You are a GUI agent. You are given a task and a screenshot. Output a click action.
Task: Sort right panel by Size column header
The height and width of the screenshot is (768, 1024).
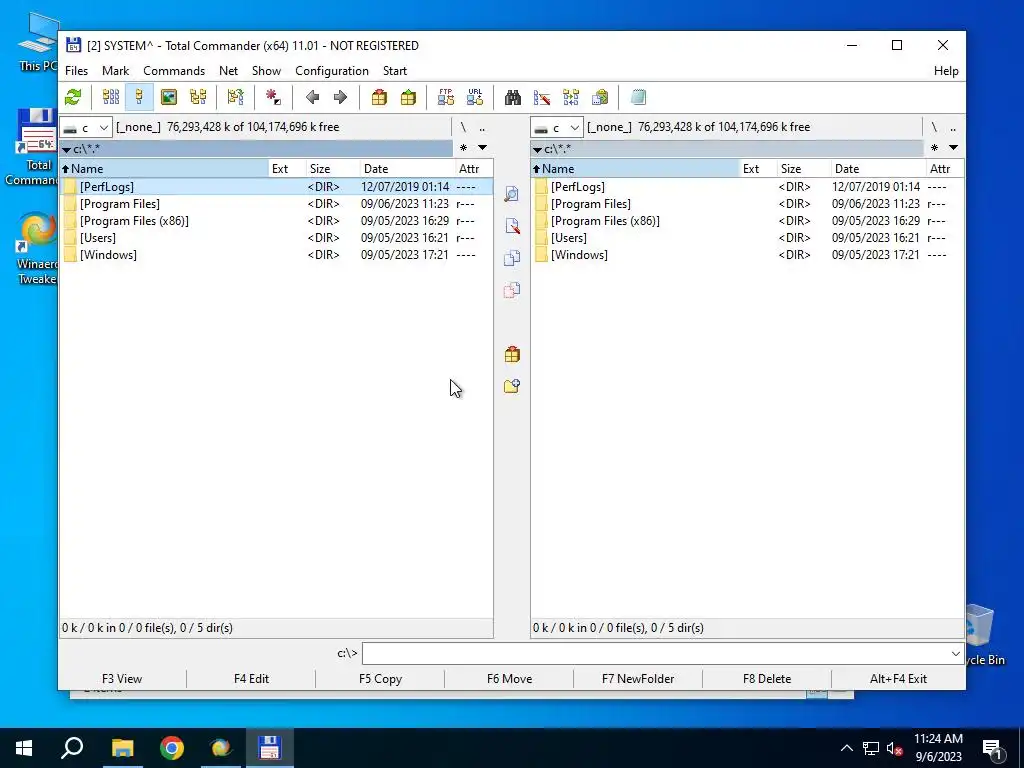pos(803,168)
